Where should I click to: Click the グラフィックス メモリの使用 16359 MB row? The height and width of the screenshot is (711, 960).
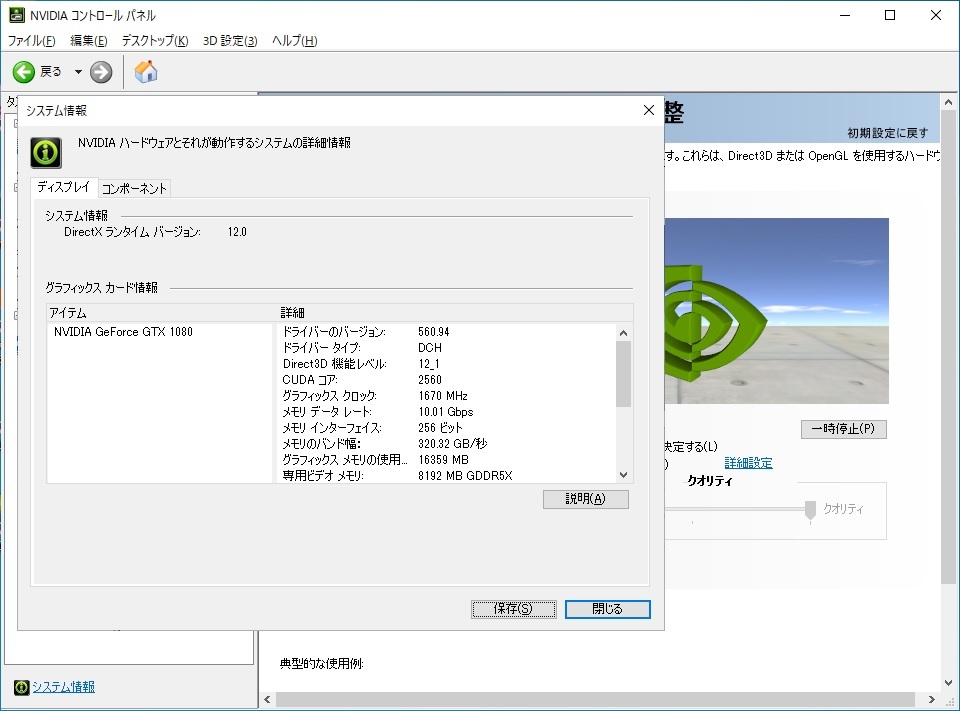coord(447,460)
